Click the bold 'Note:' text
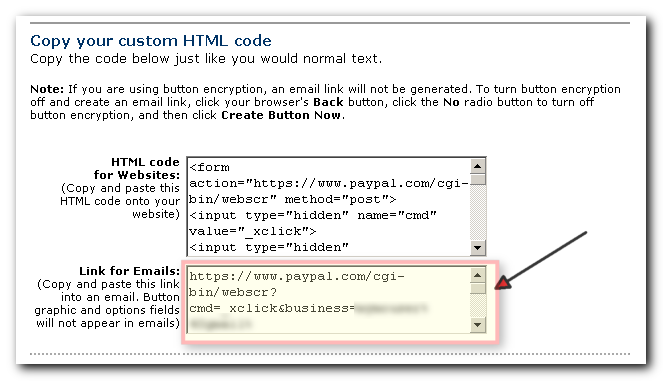The image size is (663, 381). point(47,89)
